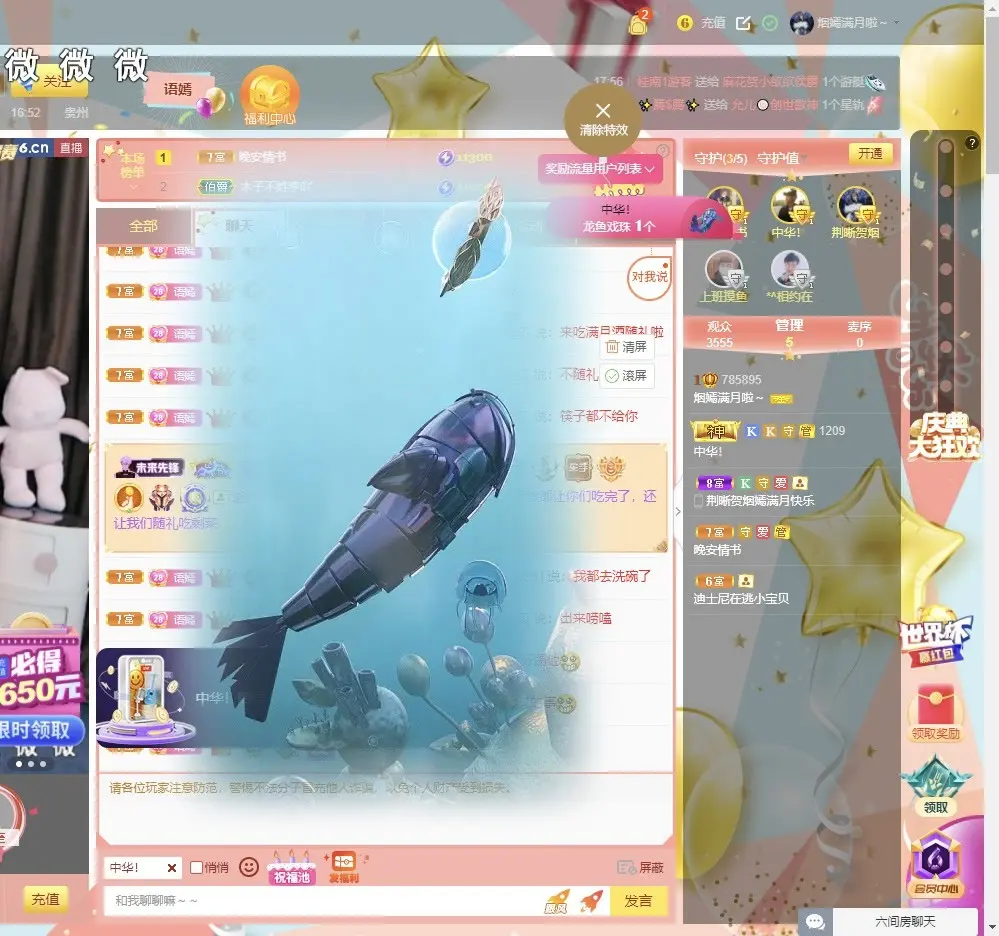The width and height of the screenshot is (999, 936).
Task: Send the message with the 发言 button
Action: (638, 901)
